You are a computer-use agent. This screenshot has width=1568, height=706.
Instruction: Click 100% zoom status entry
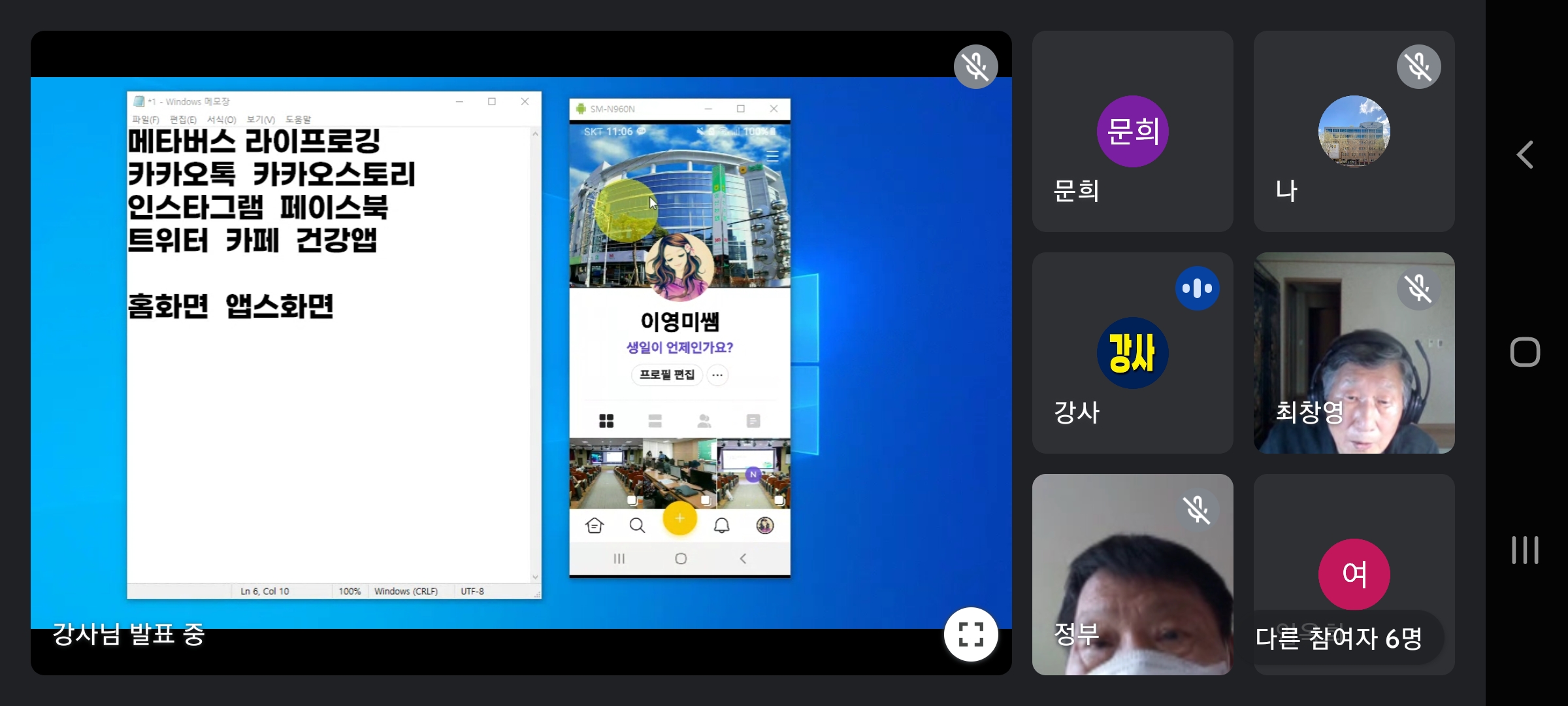pyautogui.click(x=350, y=591)
